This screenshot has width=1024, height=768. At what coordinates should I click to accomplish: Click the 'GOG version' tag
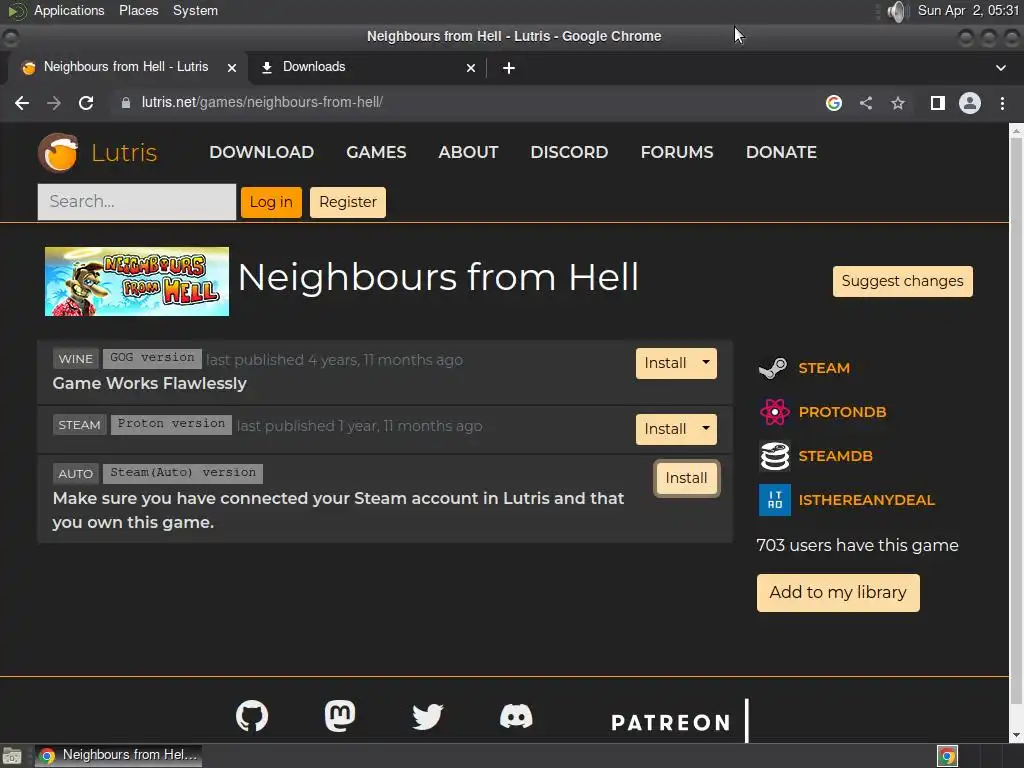152,358
